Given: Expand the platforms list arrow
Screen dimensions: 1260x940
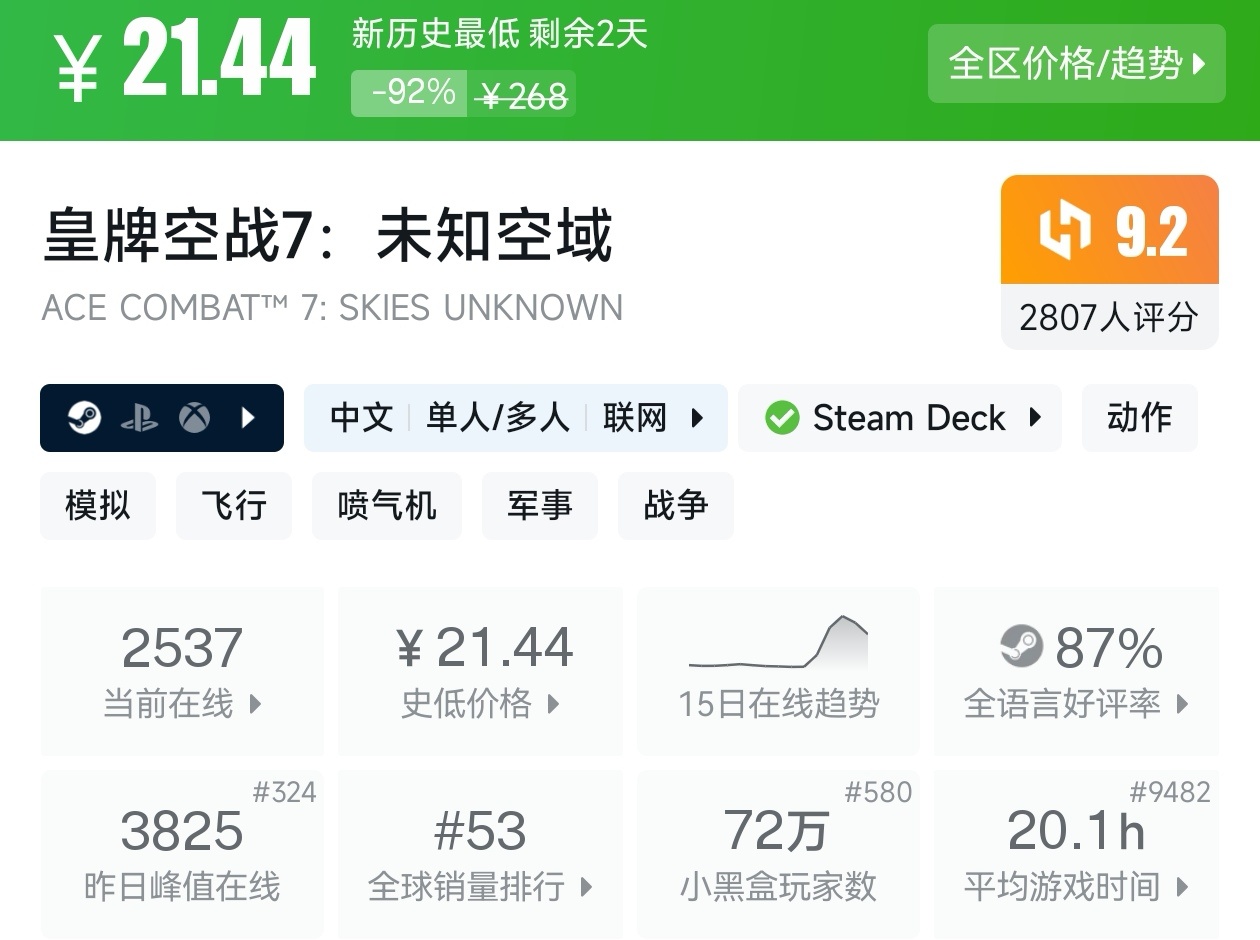Looking at the screenshot, I should click(248, 418).
